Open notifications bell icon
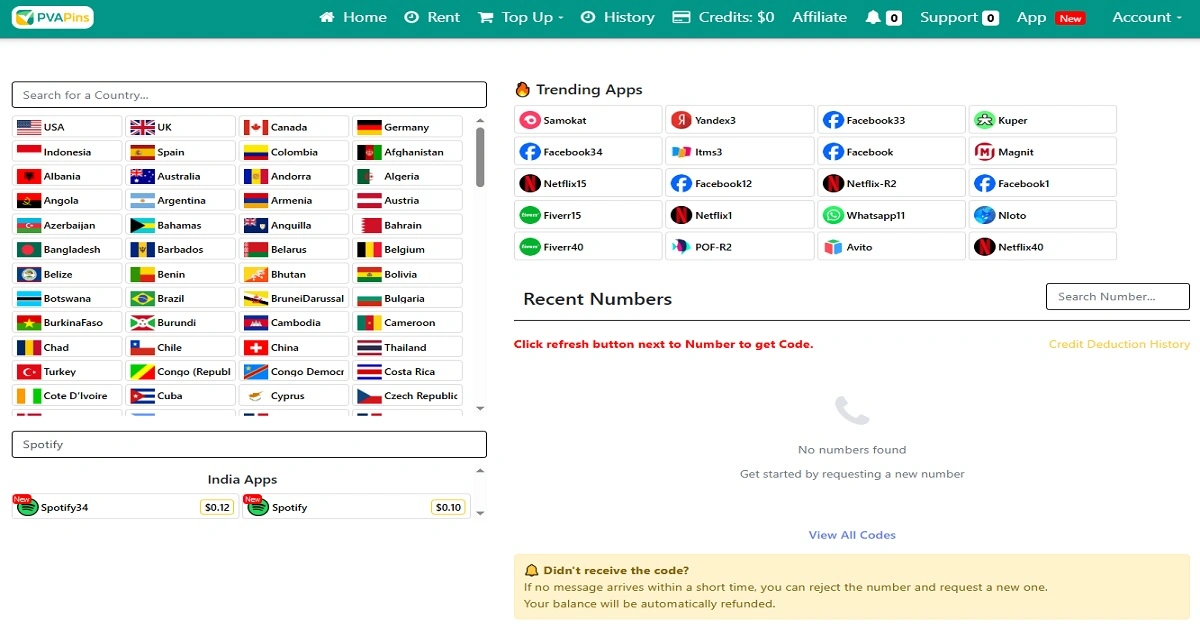1200x630 pixels. pyautogui.click(x=873, y=18)
